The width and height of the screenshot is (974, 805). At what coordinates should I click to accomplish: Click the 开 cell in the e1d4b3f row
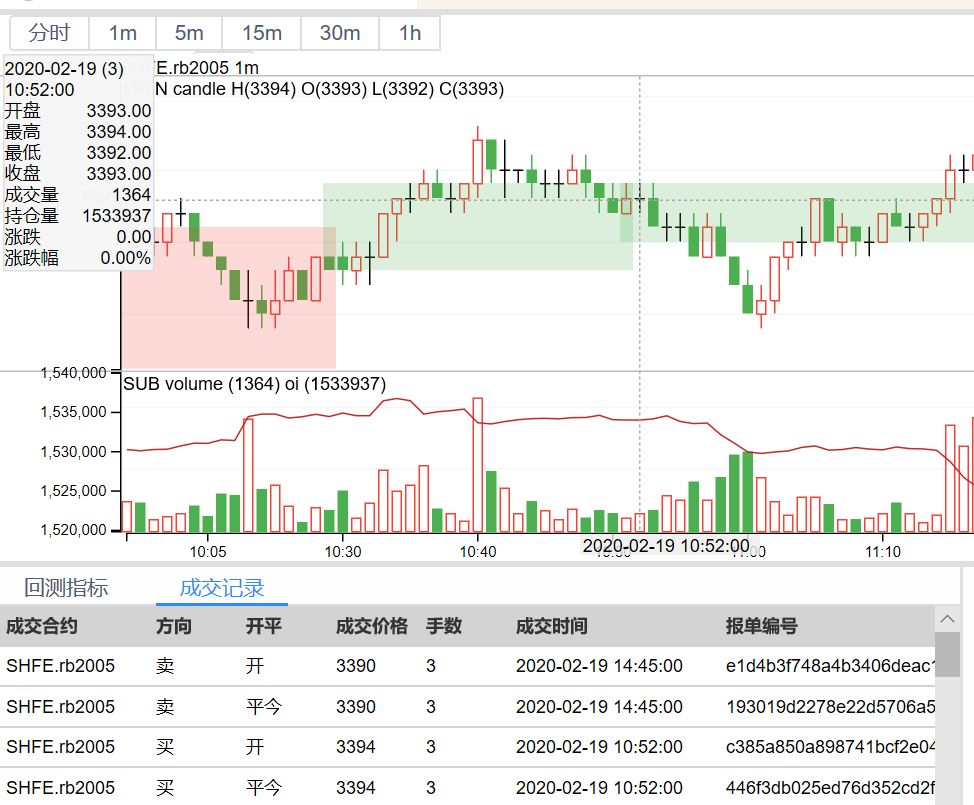255,666
